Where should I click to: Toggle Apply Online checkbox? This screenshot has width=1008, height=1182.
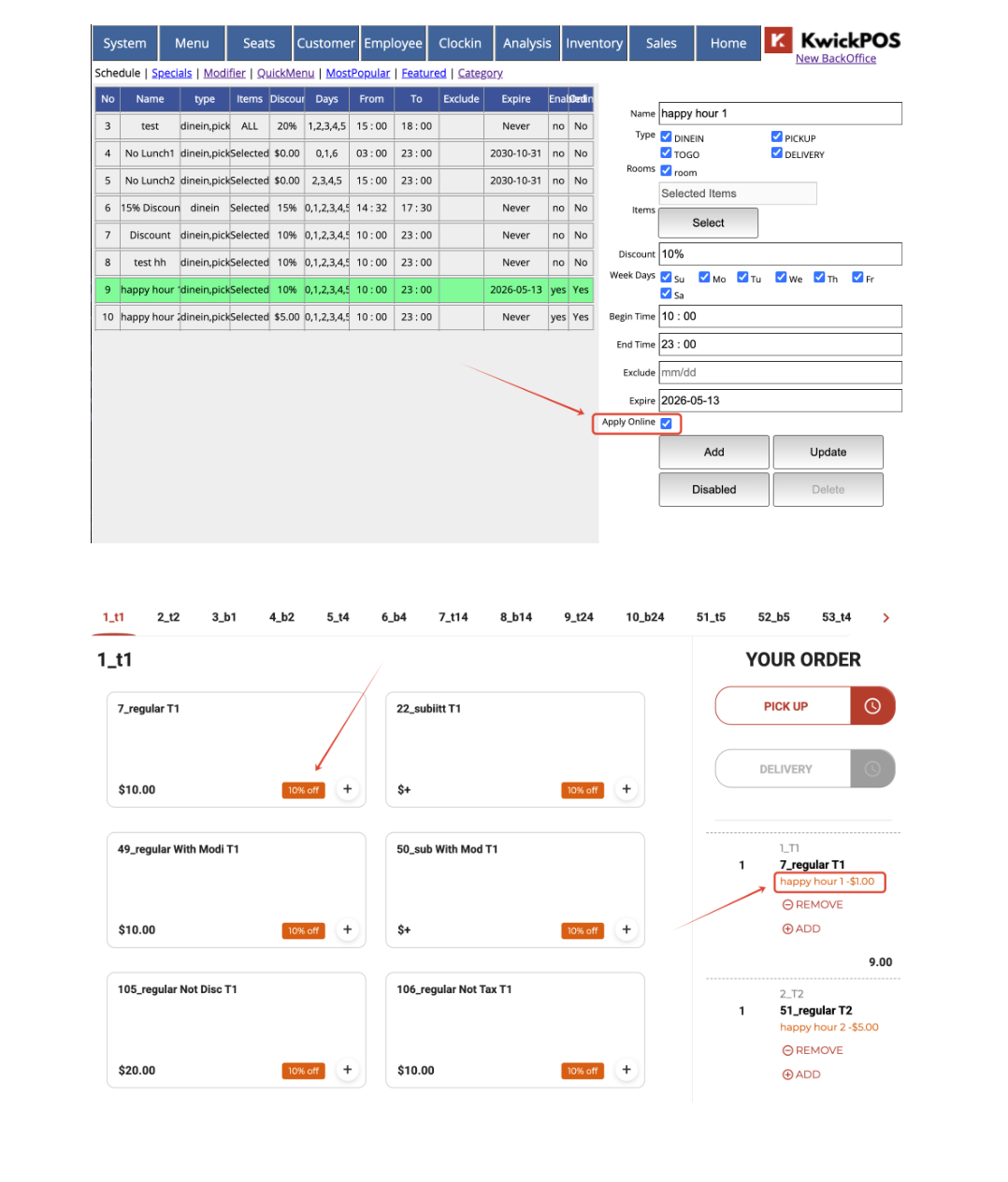pyautogui.click(x=667, y=424)
